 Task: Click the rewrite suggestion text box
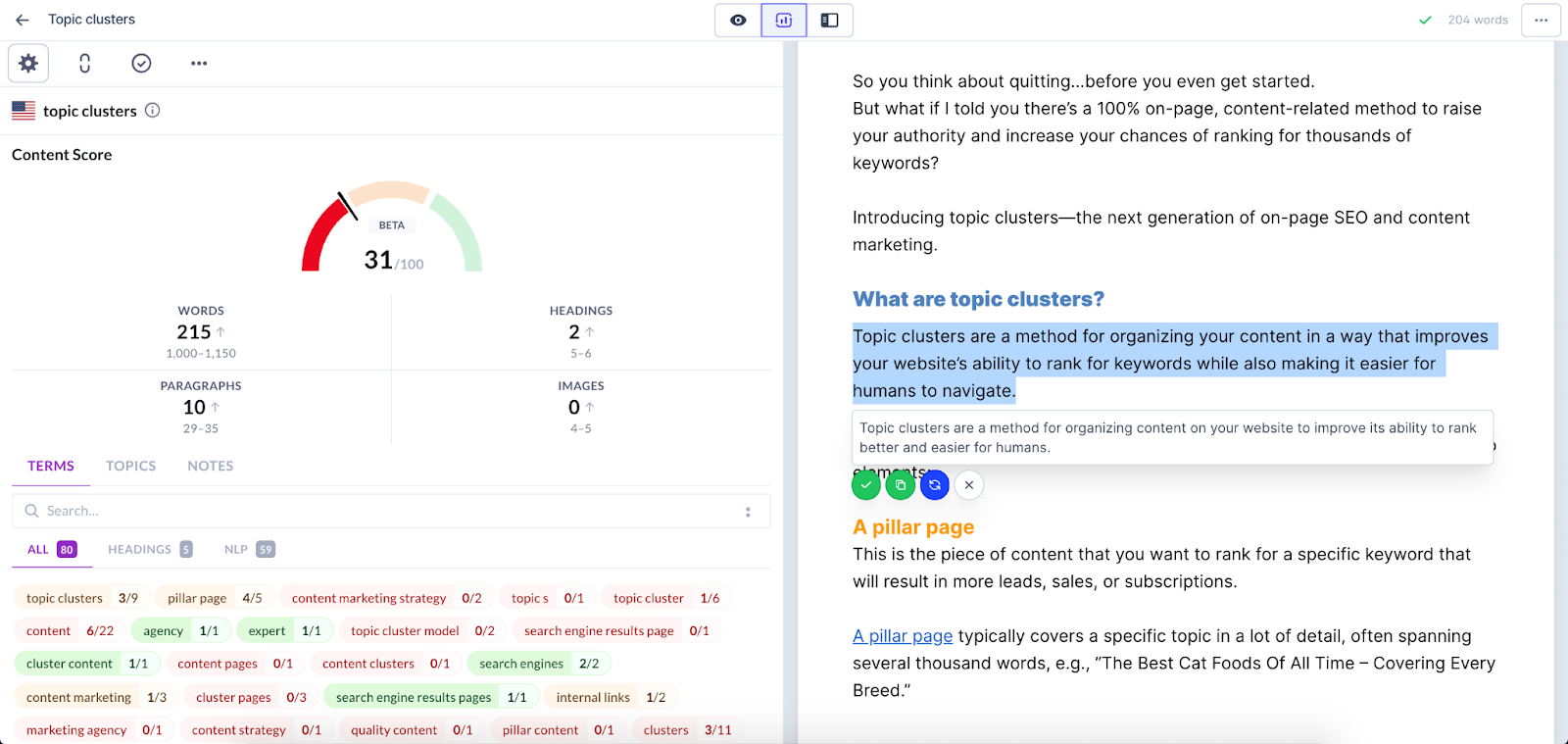1173,437
